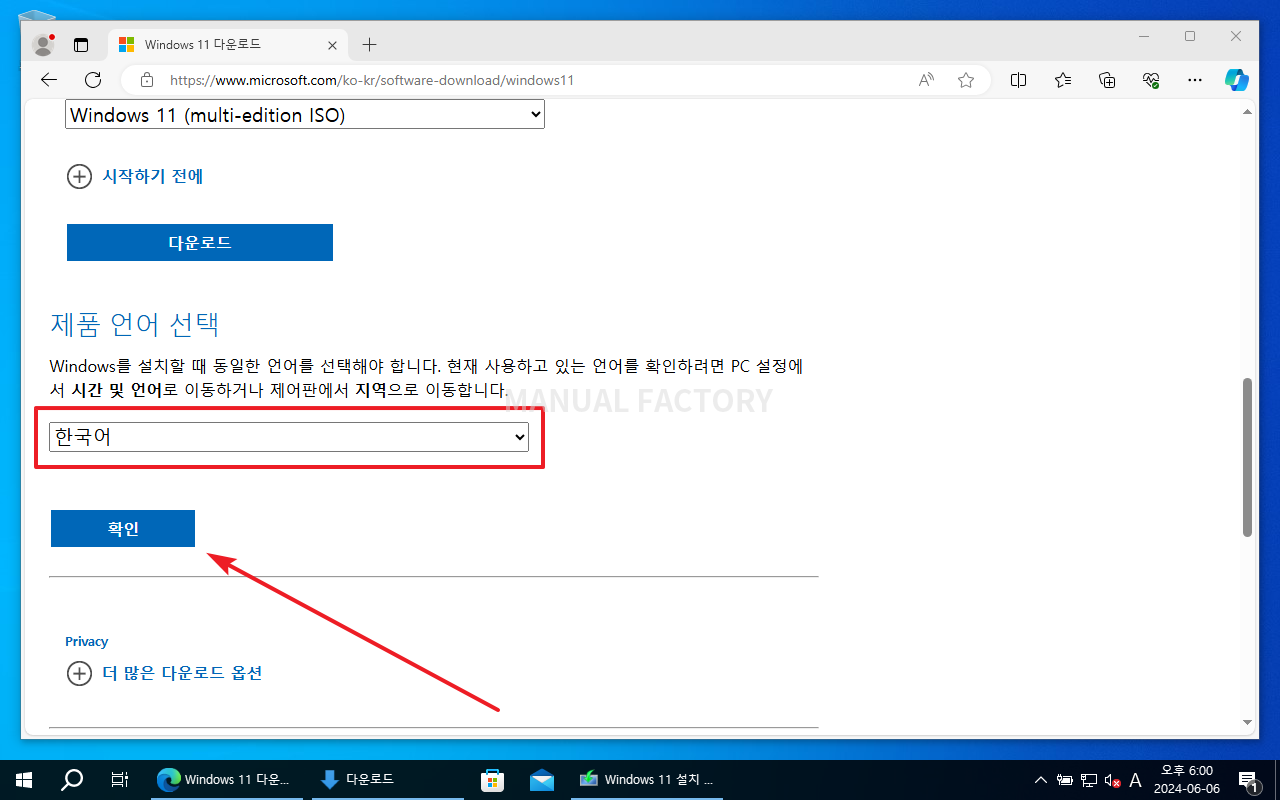Open the Copilot sidebar icon
1280x800 pixels.
click(1237, 80)
